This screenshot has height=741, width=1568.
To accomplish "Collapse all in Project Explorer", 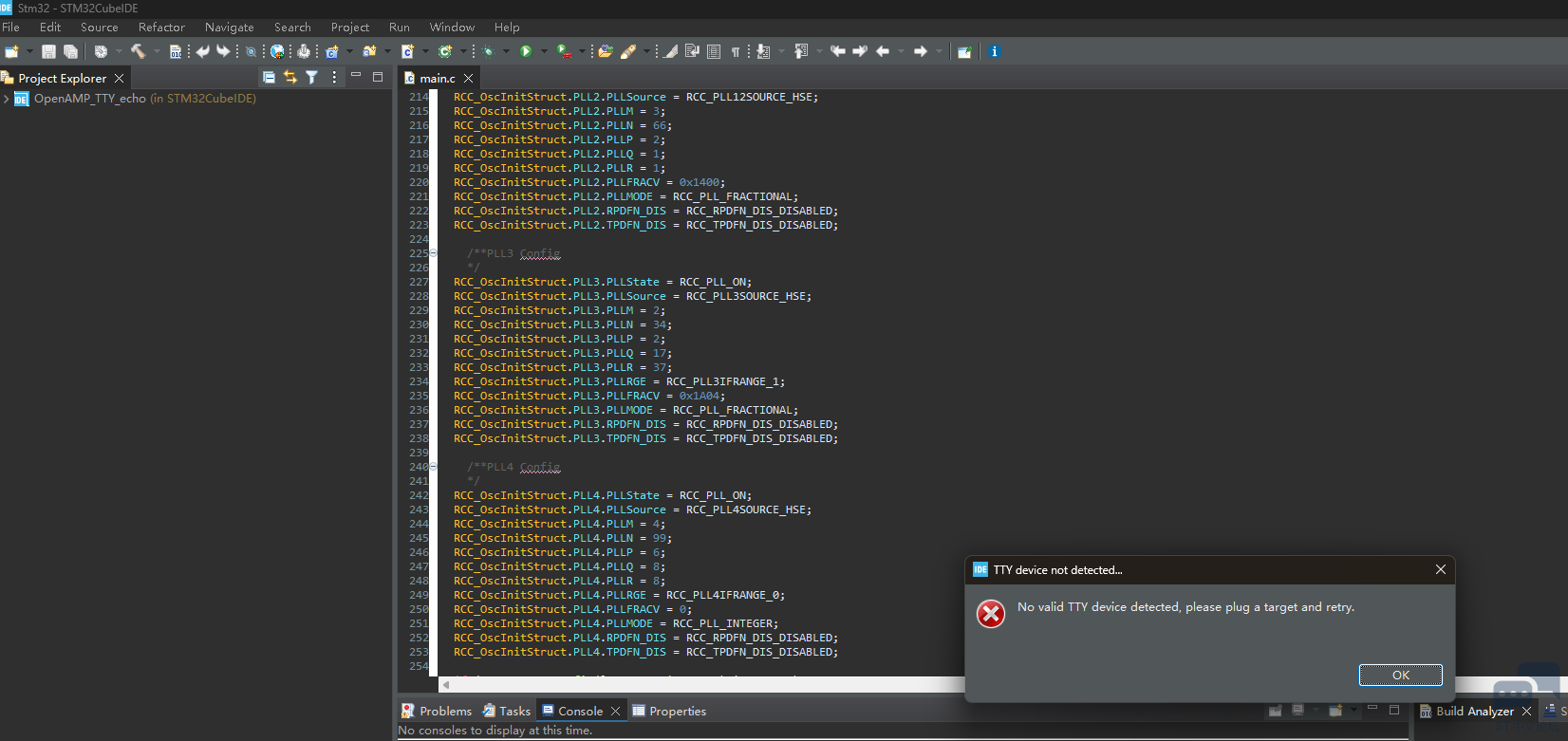I will (x=269, y=78).
